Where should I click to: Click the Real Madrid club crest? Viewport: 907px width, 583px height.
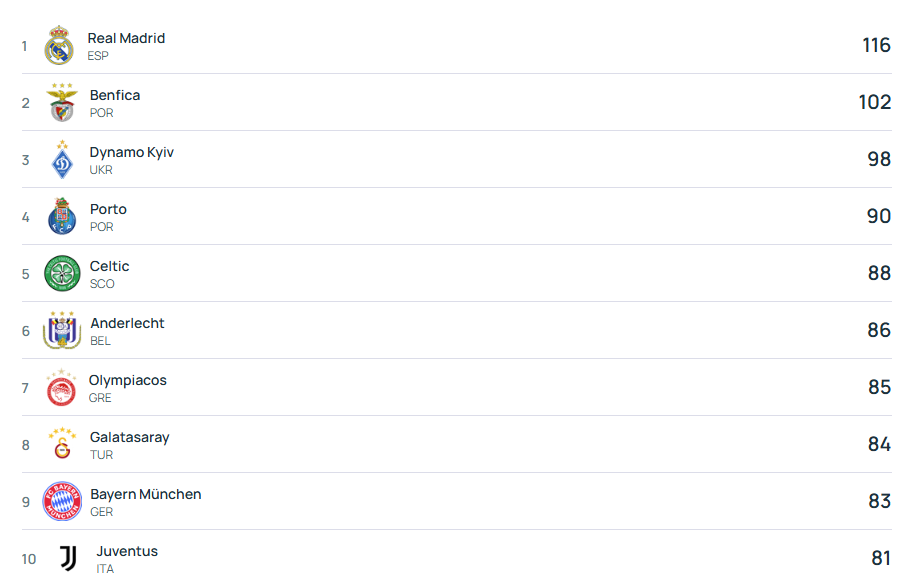point(59,46)
